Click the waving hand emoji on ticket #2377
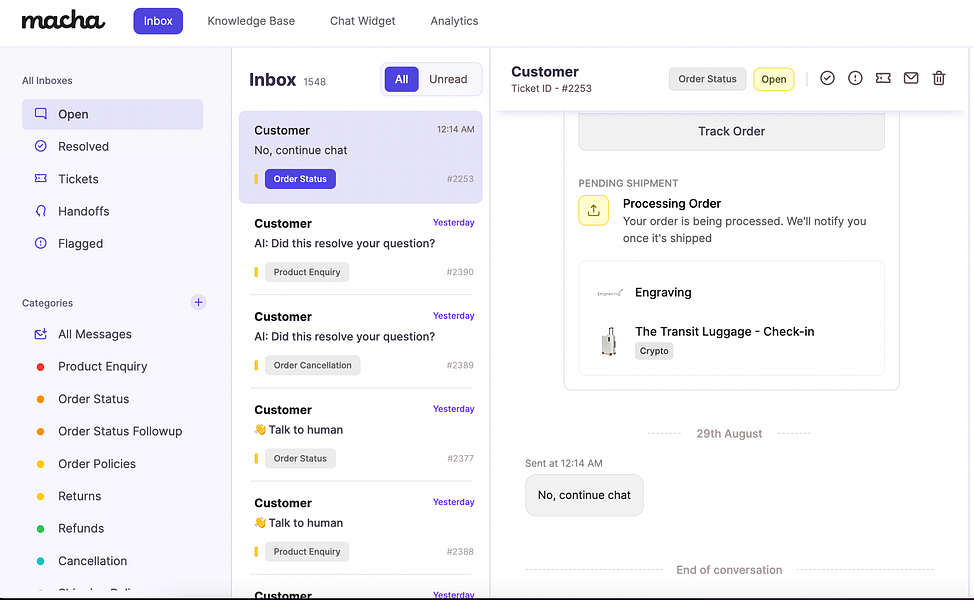This screenshot has width=974, height=600. click(260, 429)
